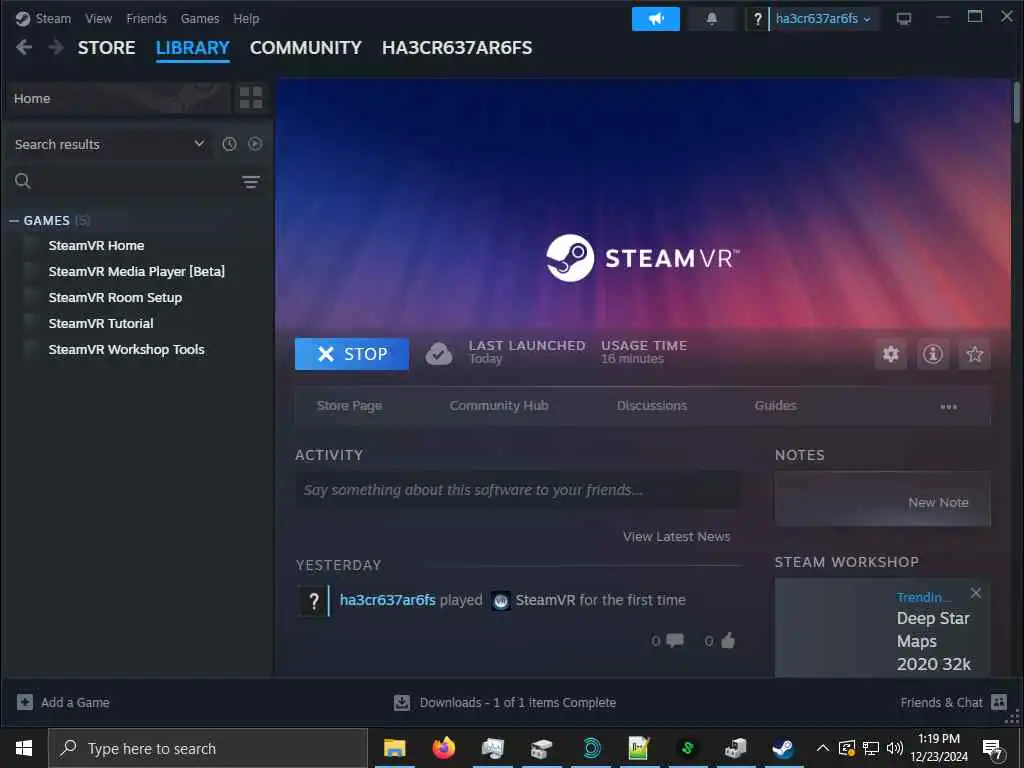Add SteamVR to favorites star
This screenshot has height=768, width=1024.
[x=974, y=354]
